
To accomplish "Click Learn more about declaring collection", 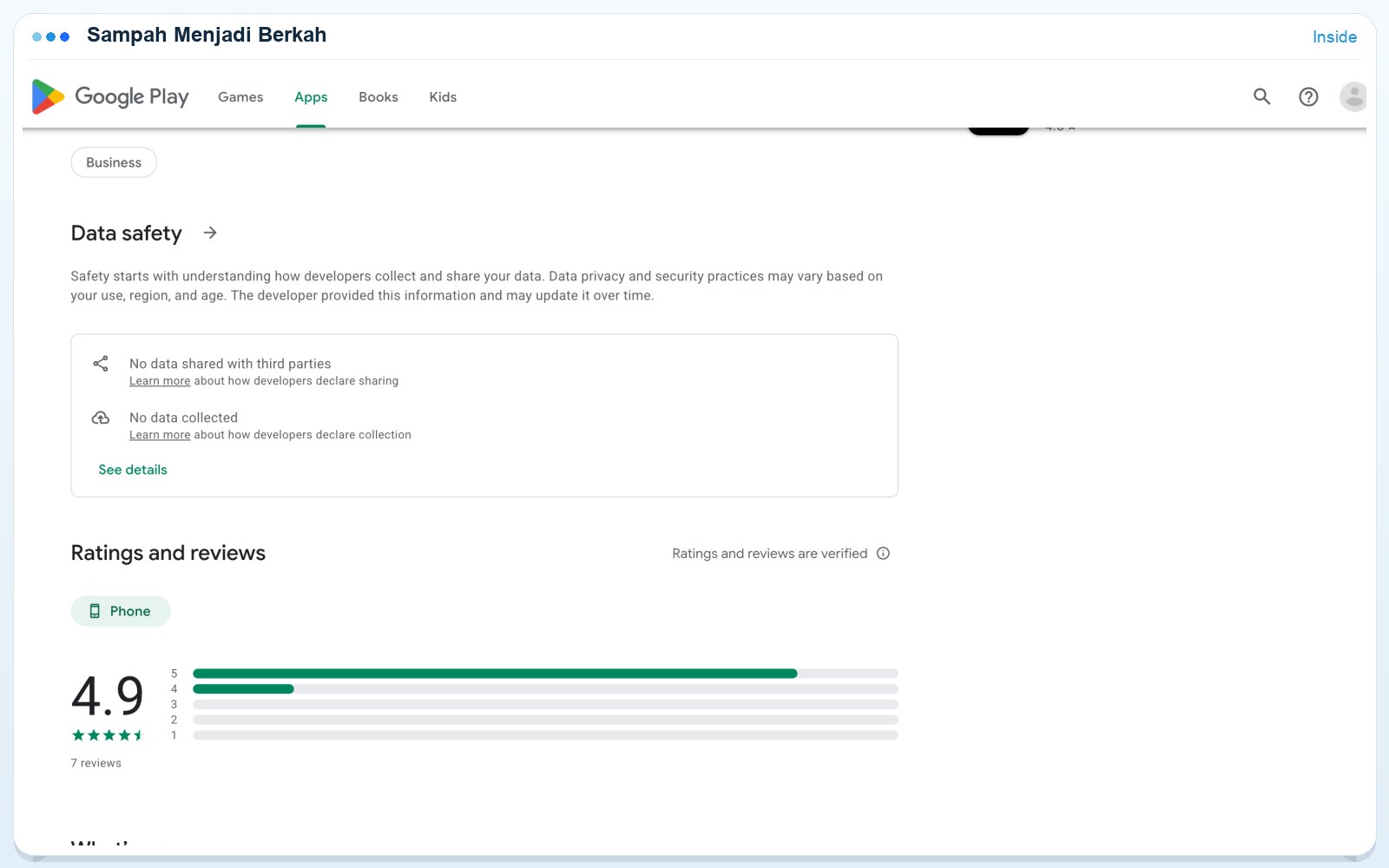I will pyautogui.click(x=160, y=435).
